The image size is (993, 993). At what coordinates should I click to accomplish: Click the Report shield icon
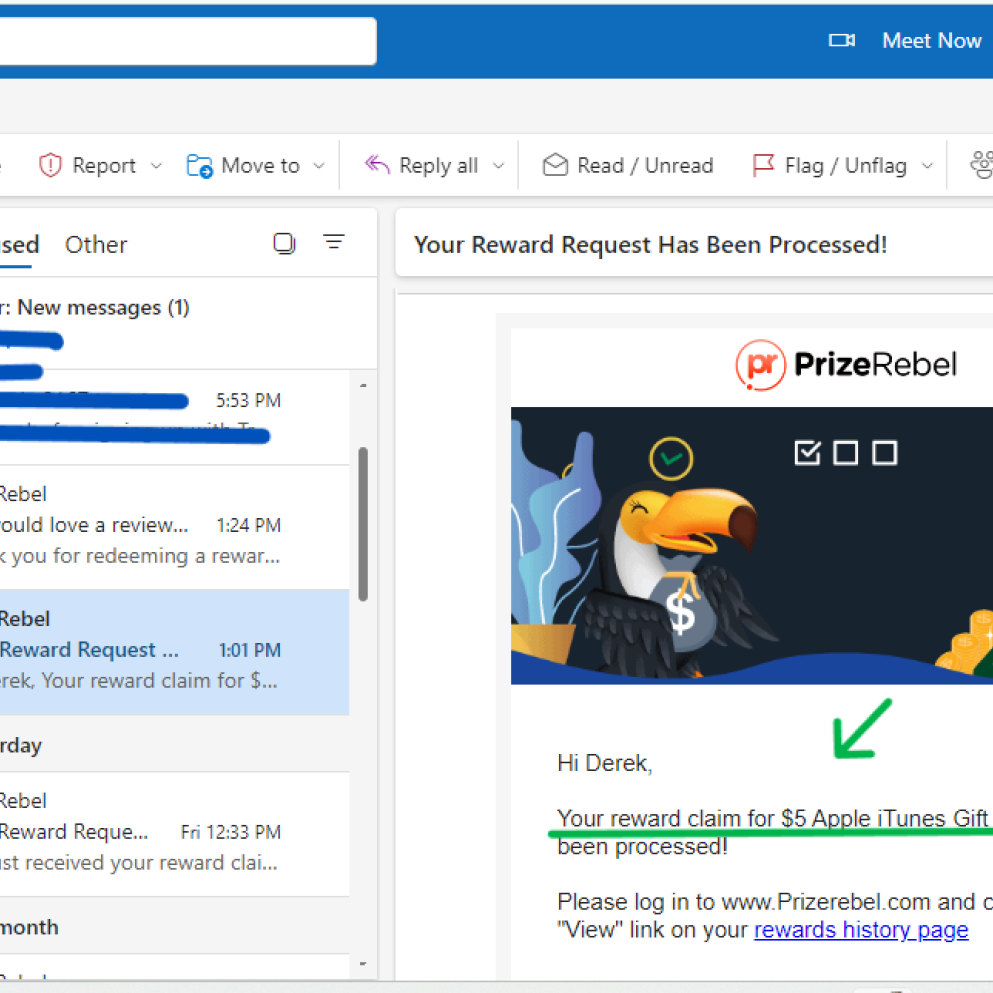click(x=50, y=166)
